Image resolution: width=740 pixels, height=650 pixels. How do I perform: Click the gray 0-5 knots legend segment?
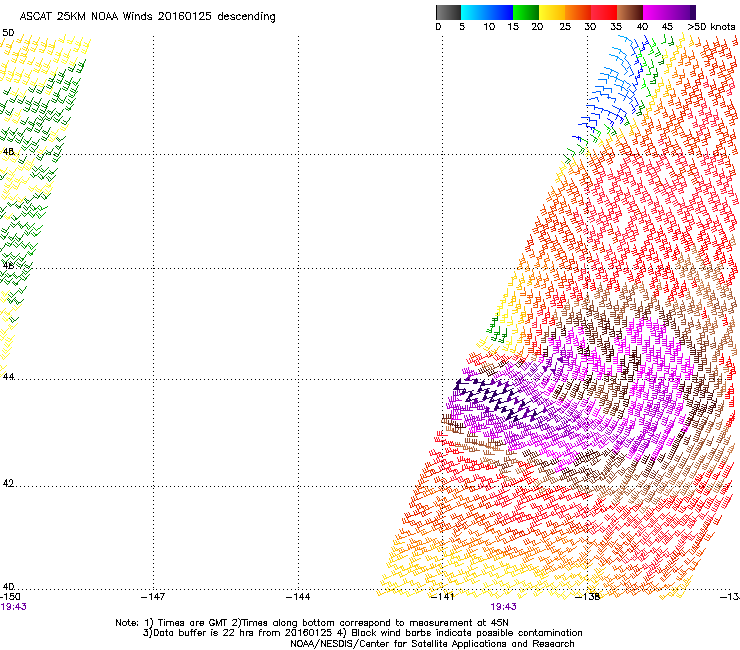click(x=448, y=12)
